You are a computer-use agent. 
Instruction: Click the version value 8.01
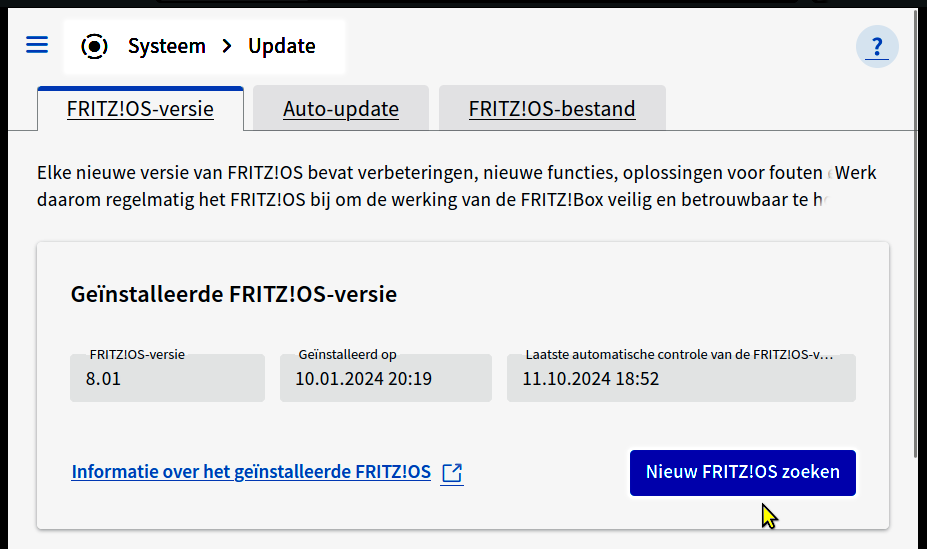click(x=103, y=379)
